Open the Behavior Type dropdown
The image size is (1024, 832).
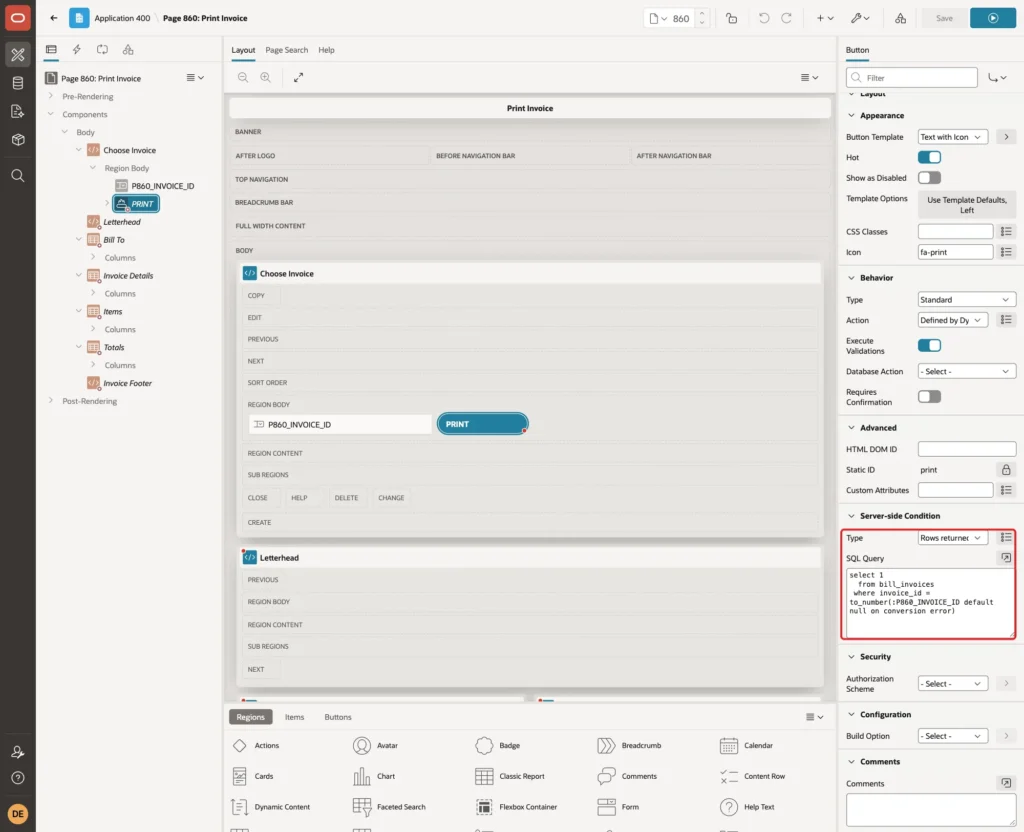(967, 300)
